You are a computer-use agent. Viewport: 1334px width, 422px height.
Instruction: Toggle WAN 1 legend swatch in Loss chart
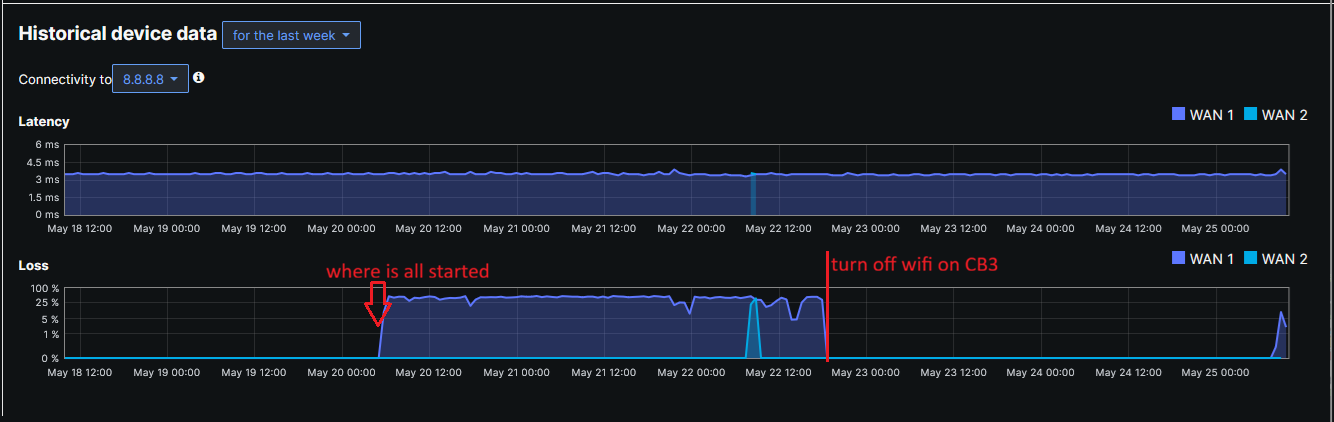click(1178, 258)
